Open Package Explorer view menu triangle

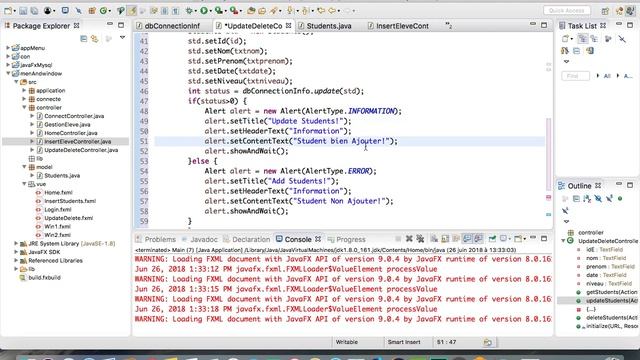(122, 38)
